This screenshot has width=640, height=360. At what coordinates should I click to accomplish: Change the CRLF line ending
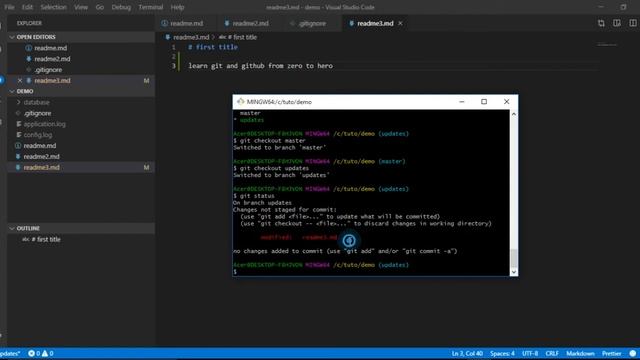[552, 353]
